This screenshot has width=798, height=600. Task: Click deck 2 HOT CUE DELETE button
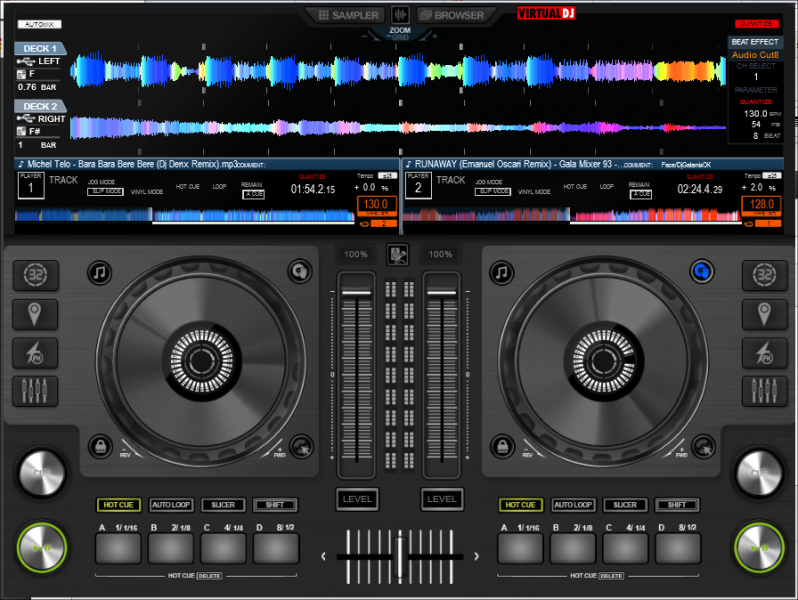tap(611, 576)
